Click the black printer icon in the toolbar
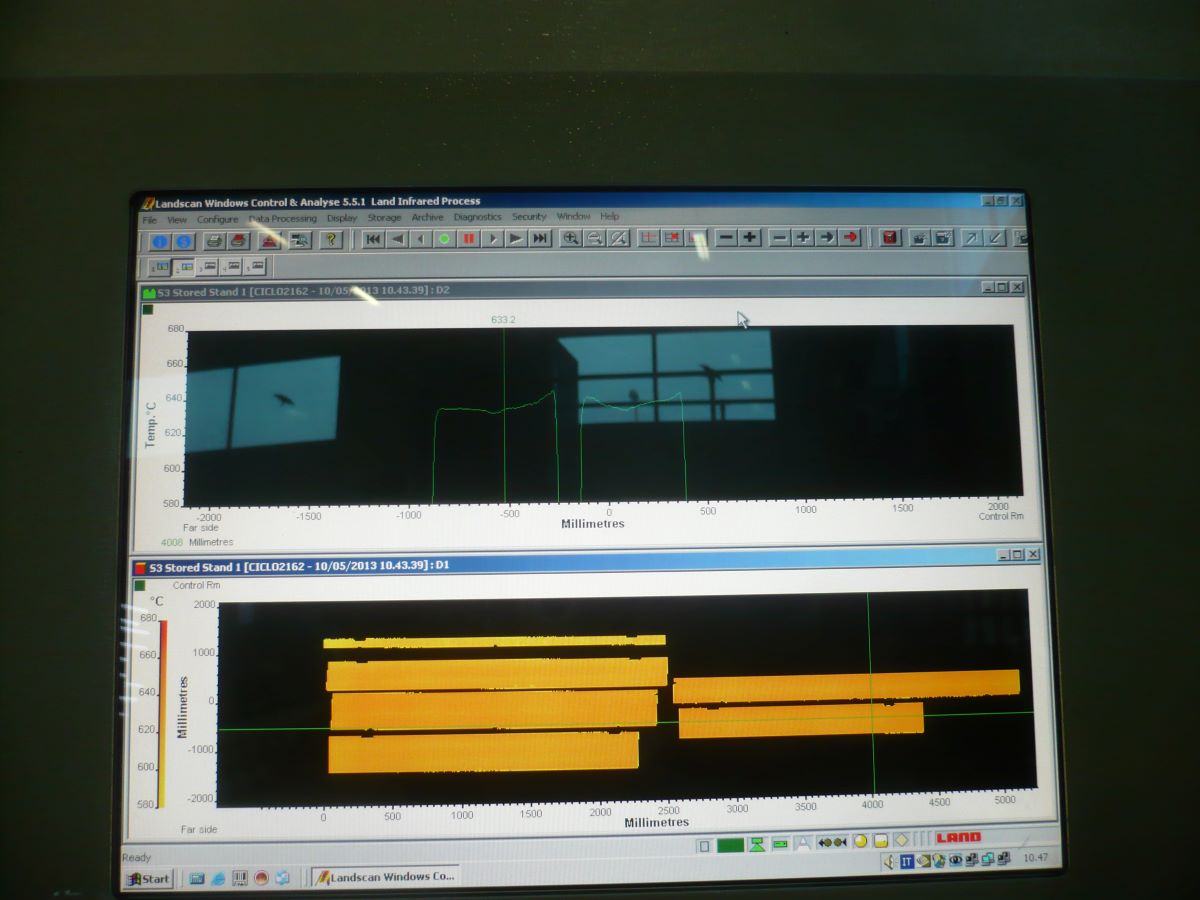 (213, 241)
